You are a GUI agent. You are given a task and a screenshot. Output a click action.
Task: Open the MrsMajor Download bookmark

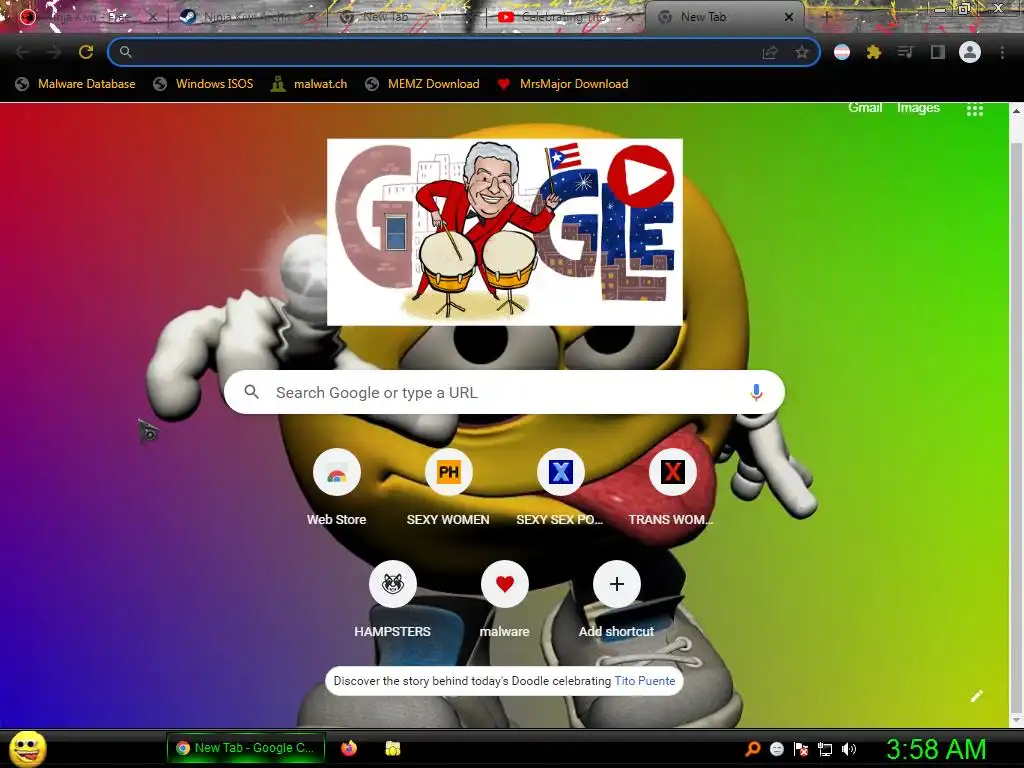coord(562,84)
